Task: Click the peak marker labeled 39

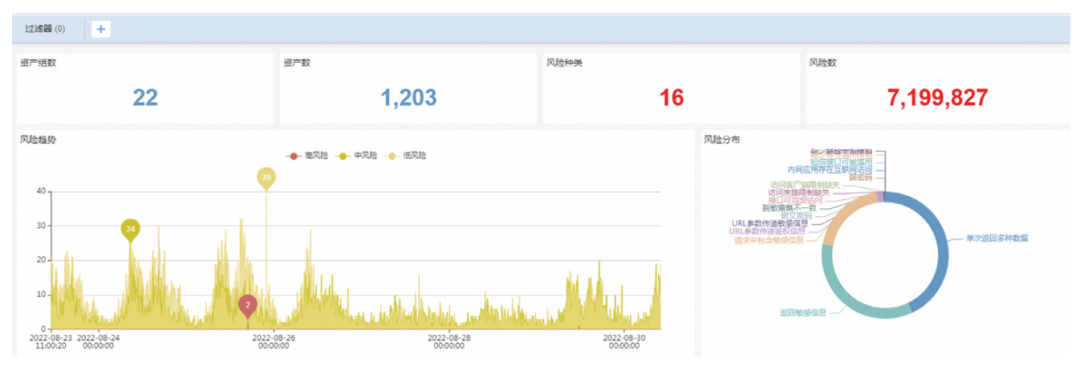Action: (267, 178)
